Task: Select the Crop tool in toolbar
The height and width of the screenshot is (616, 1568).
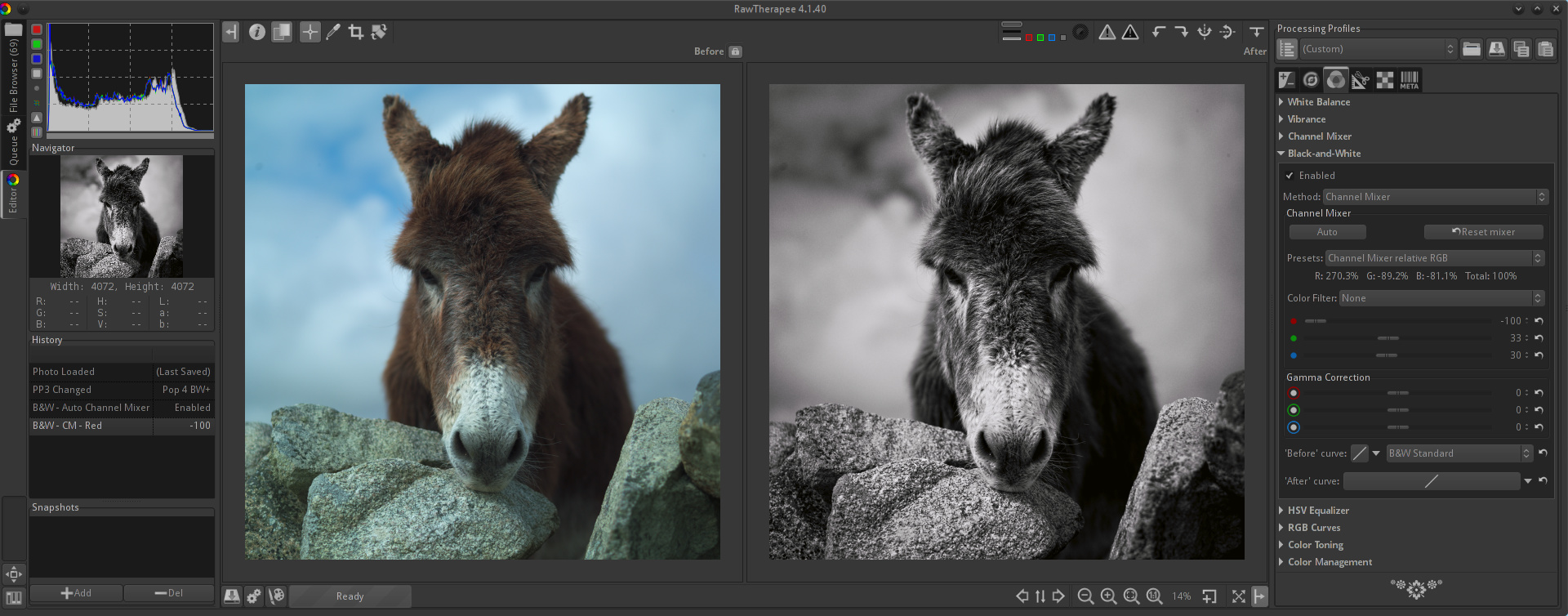Action: [x=356, y=32]
